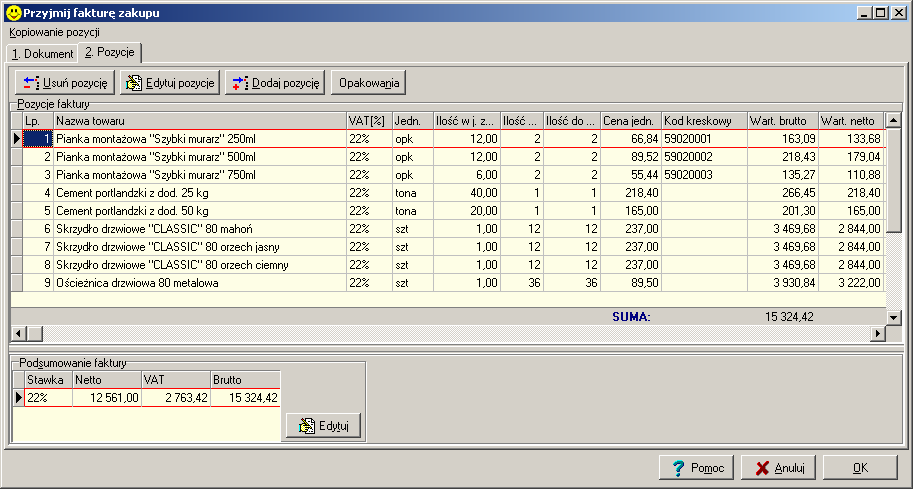This screenshot has height=489, width=913.
Task: Select the 2. Pozycje tab
Action: [x=109, y=52]
